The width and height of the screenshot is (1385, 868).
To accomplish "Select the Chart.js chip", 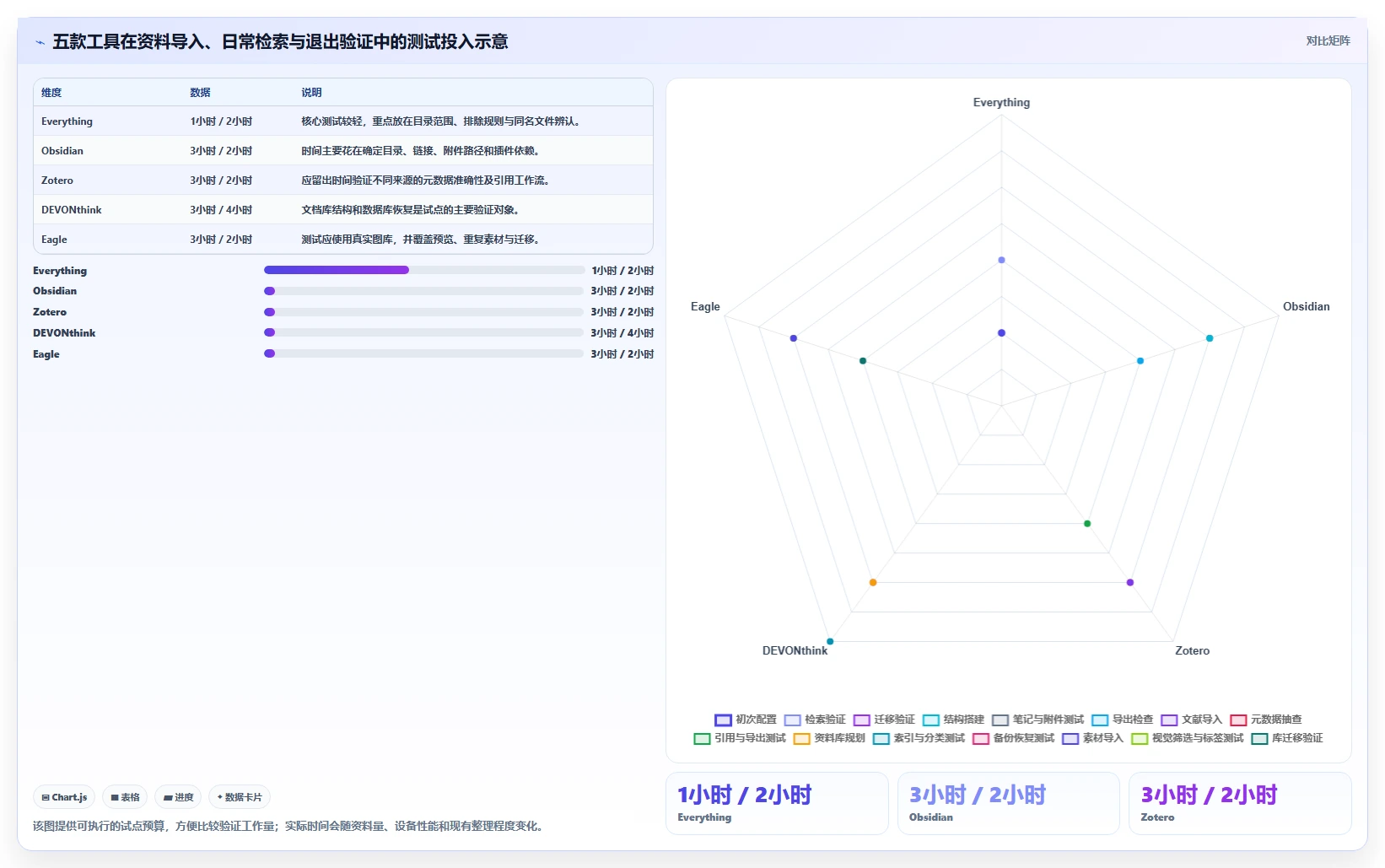I will [x=64, y=797].
